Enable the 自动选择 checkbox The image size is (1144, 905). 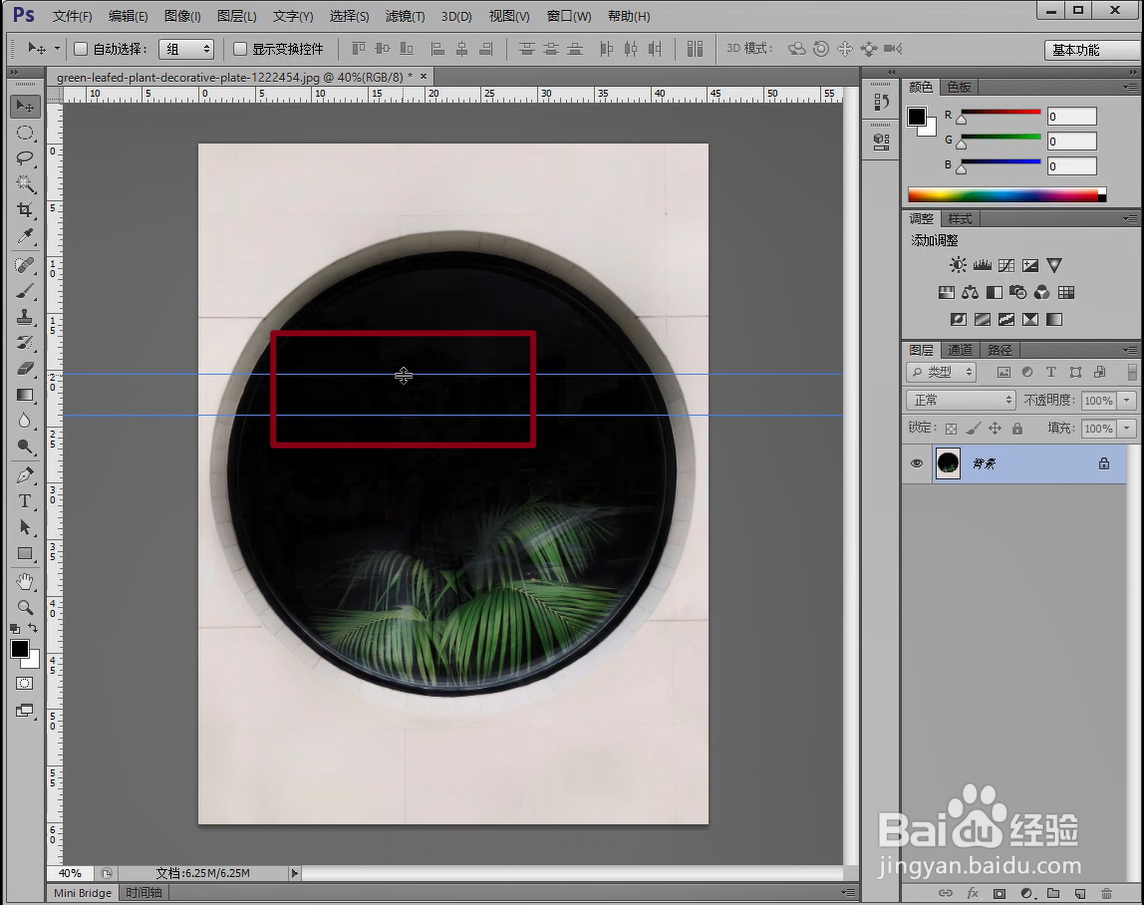[x=79, y=47]
